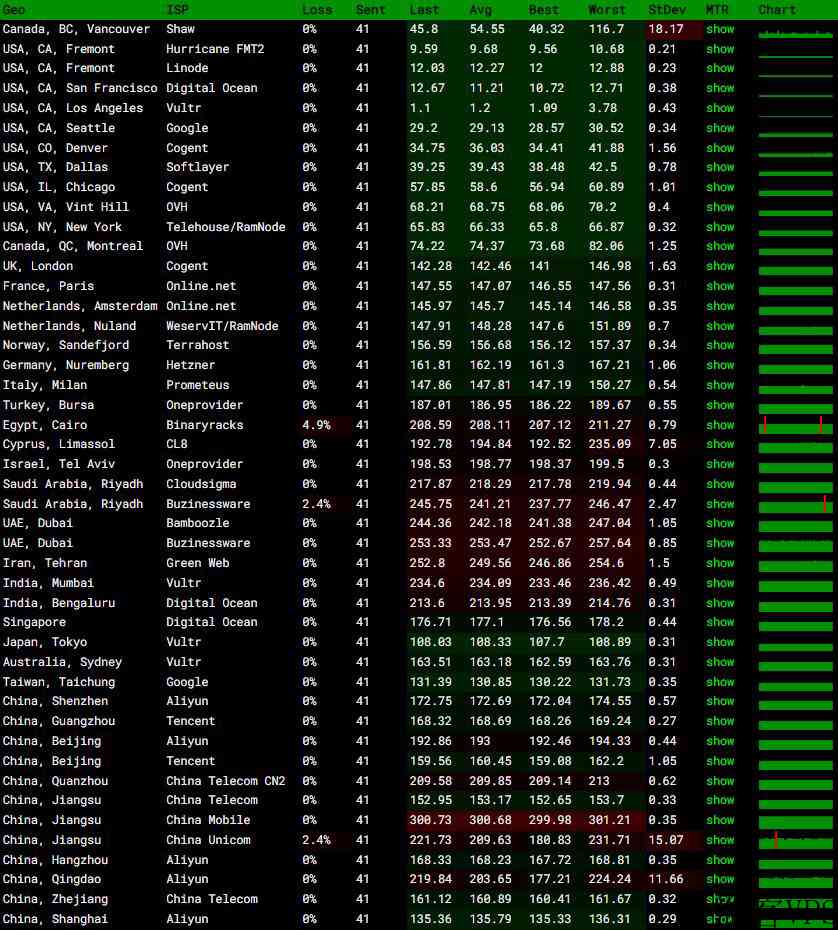Open the chart for Egypt, Cairo row
This screenshot has width=838, height=930.
(x=795, y=425)
